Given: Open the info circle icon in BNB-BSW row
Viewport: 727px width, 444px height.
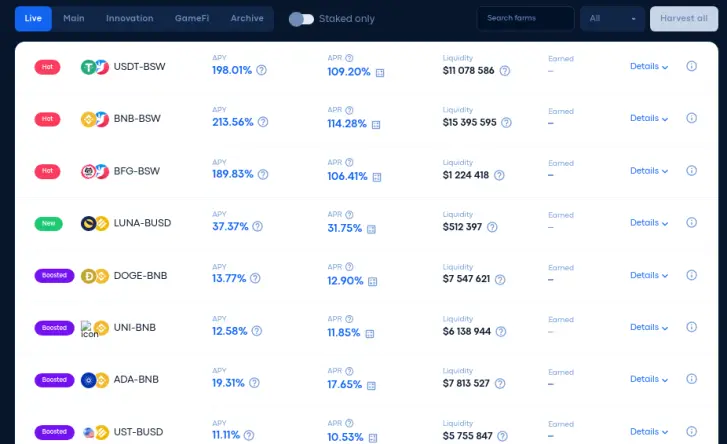Looking at the screenshot, I should (691, 118).
